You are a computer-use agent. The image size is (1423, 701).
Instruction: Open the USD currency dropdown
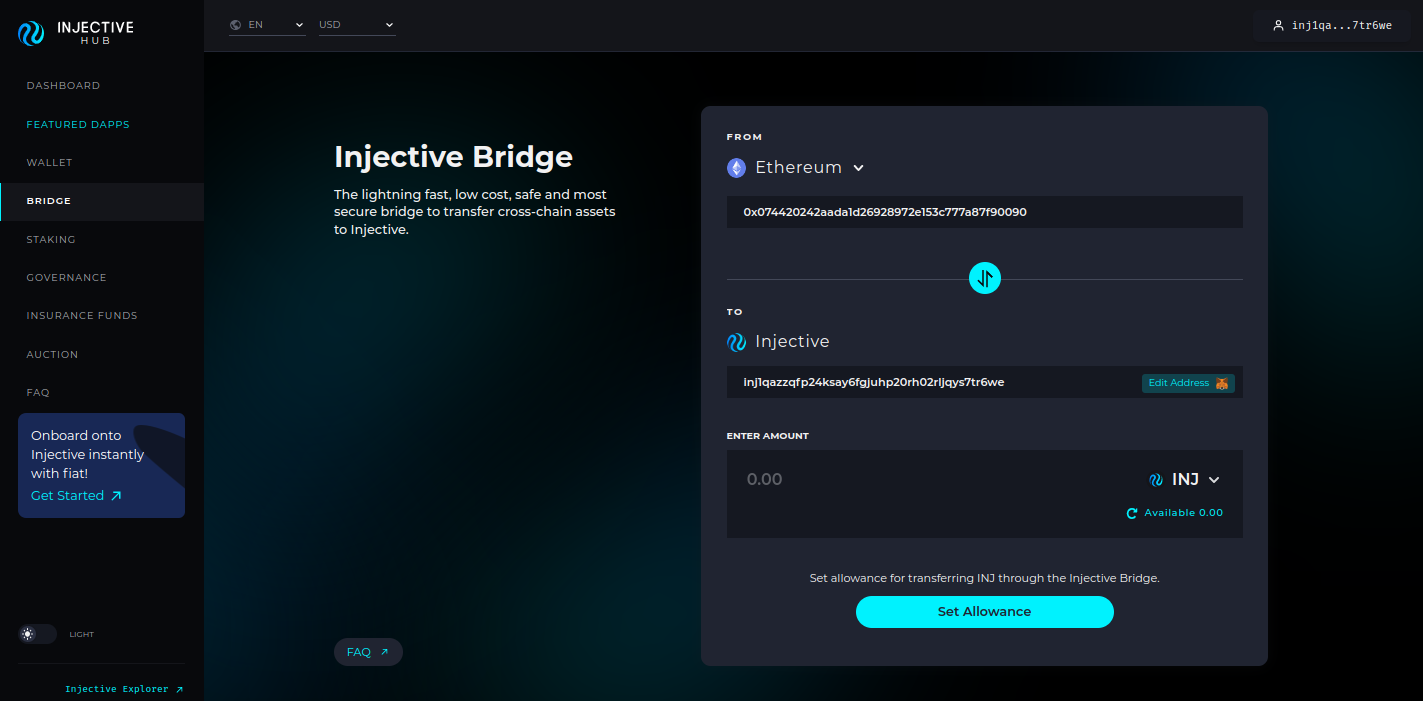click(356, 25)
